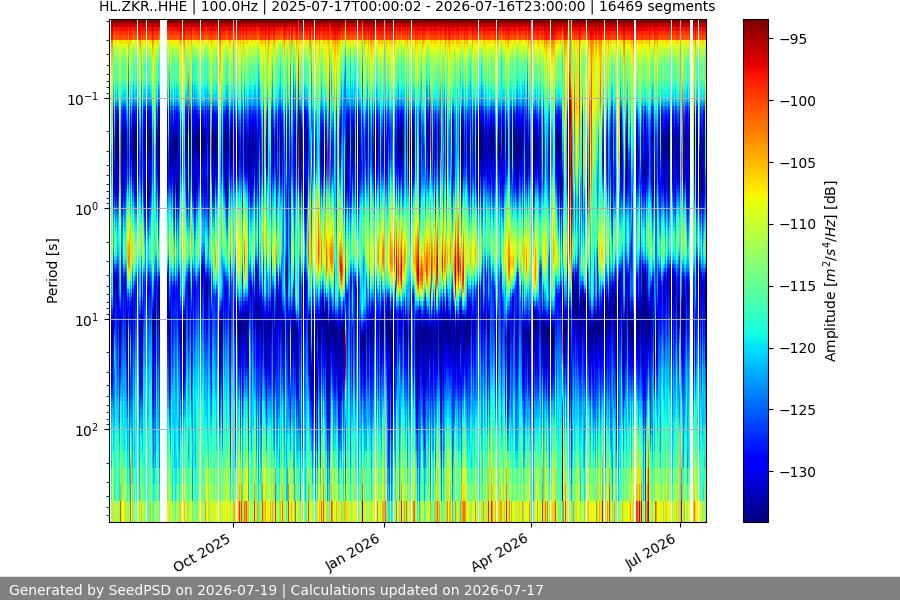Click the -105 colorbar tick label
900x600 pixels.
click(797, 163)
